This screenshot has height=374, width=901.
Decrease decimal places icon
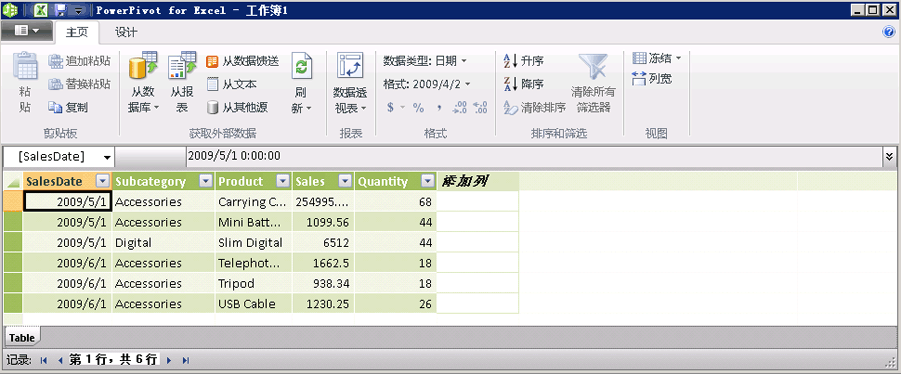480,107
